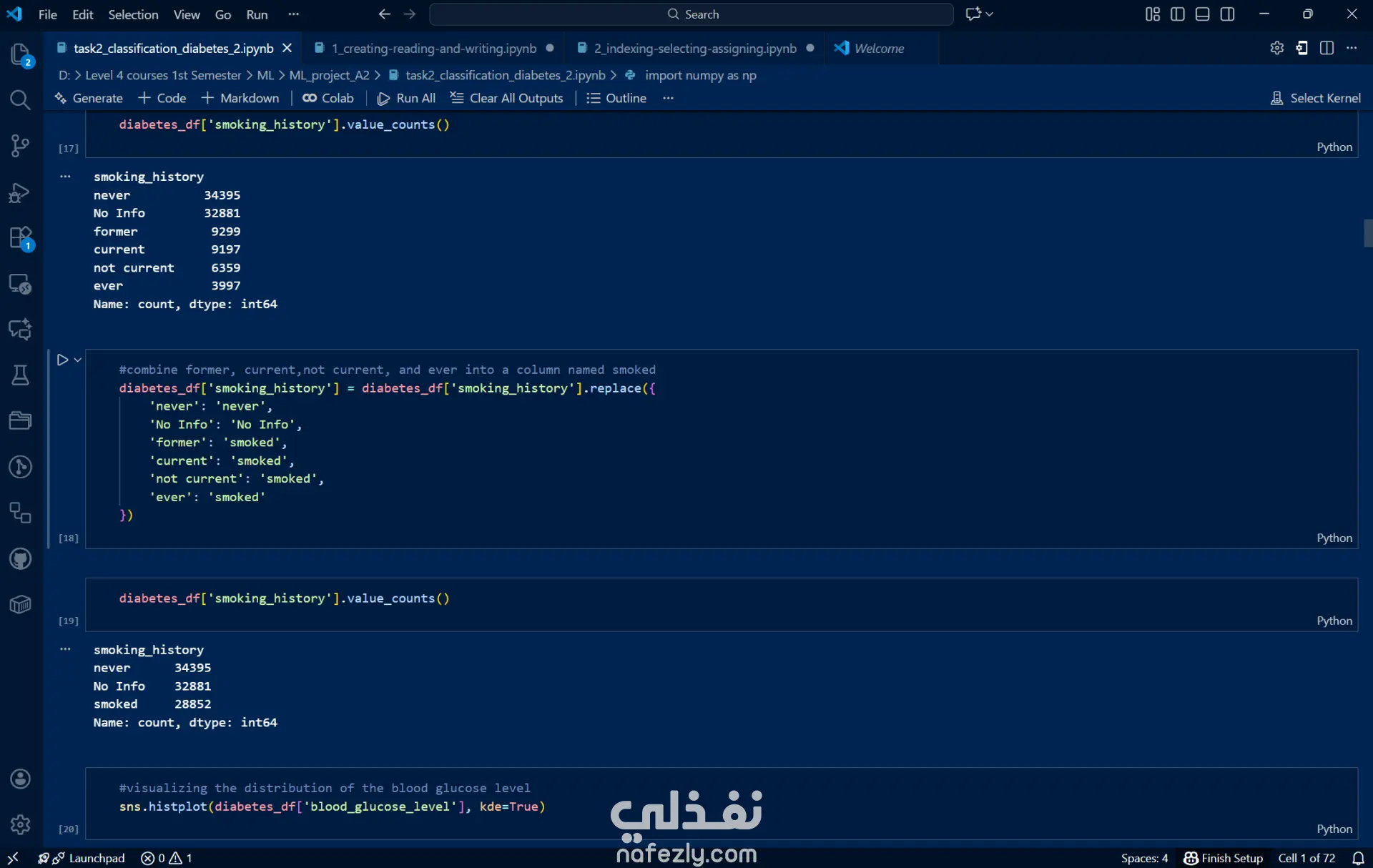
Task: Open the Search view in activity bar
Action: click(x=20, y=99)
